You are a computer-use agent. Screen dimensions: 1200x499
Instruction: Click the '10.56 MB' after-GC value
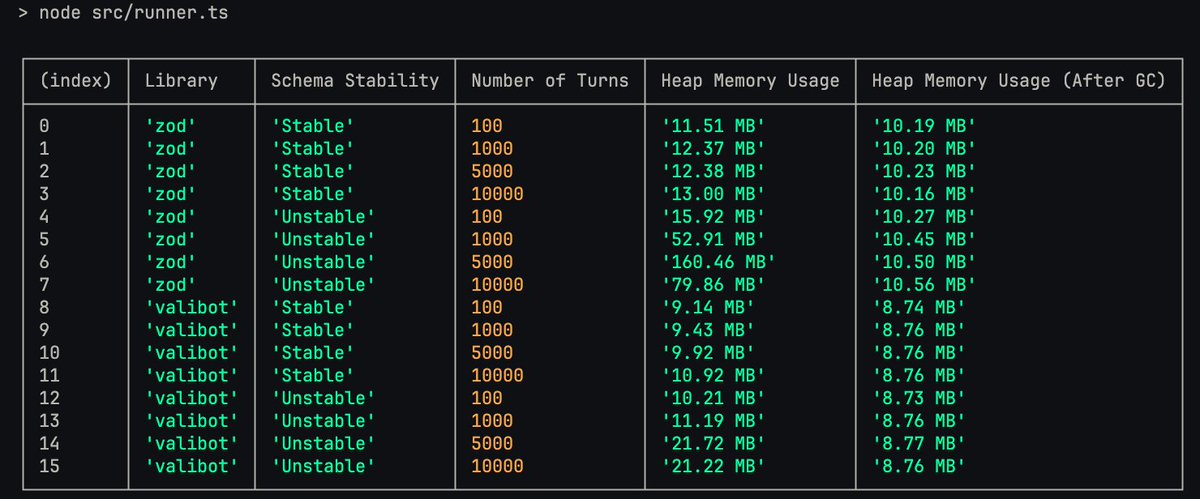(x=923, y=284)
